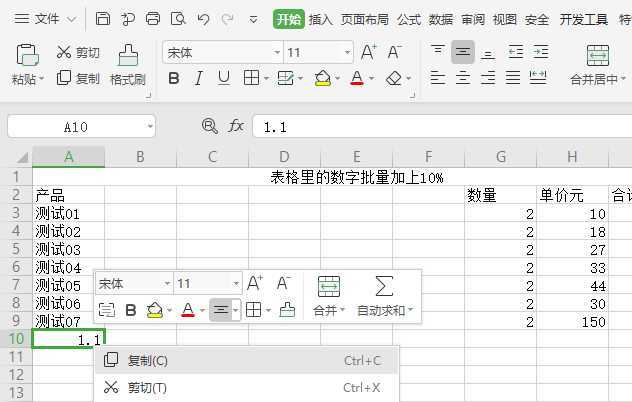
Task: Click the fx insert function icon
Action: point(236,126)
